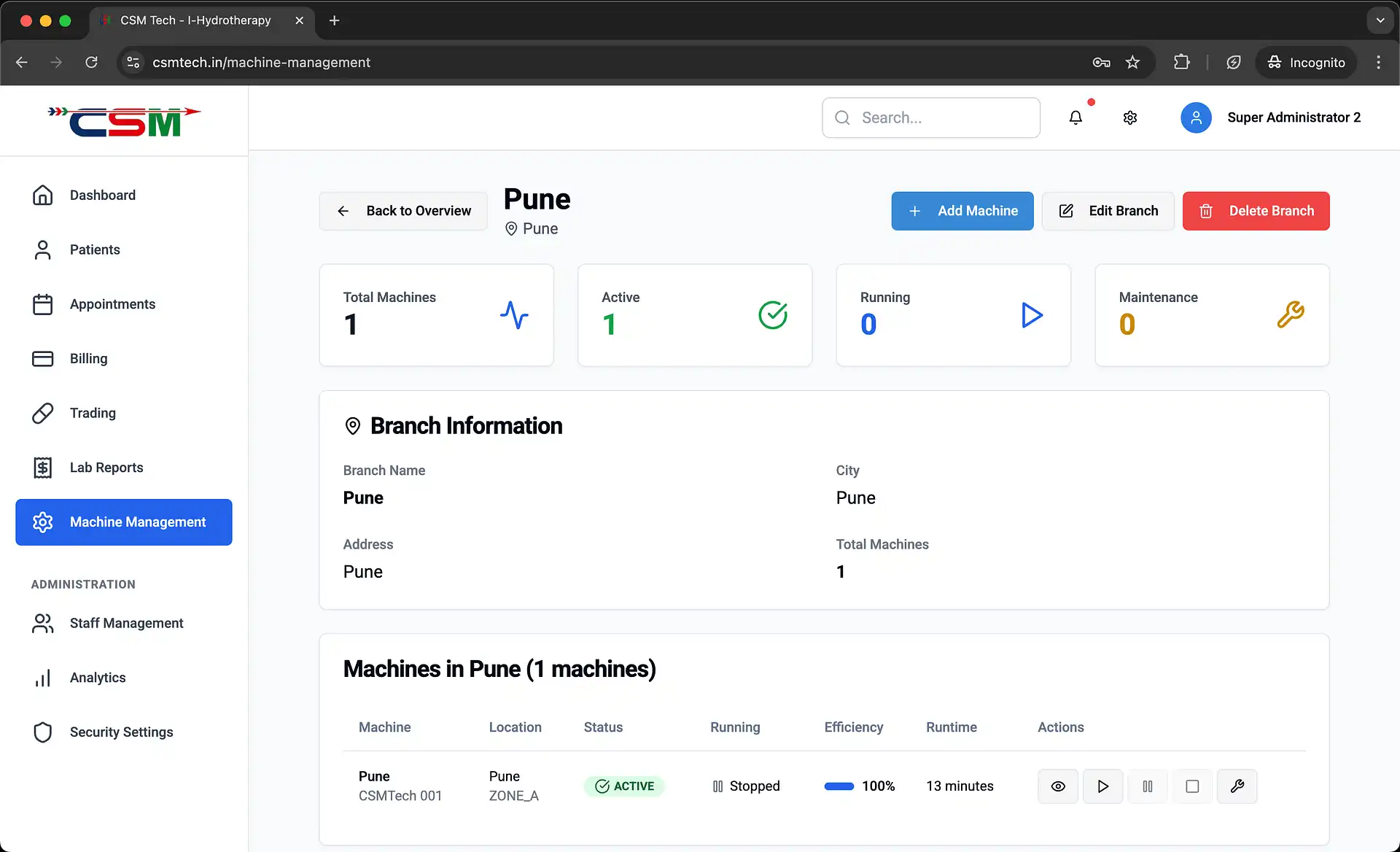Image resolution: width=1400 pixels, height=852 pixels.
Task: Reload the page in browser
Action: (x=91, y=63)
